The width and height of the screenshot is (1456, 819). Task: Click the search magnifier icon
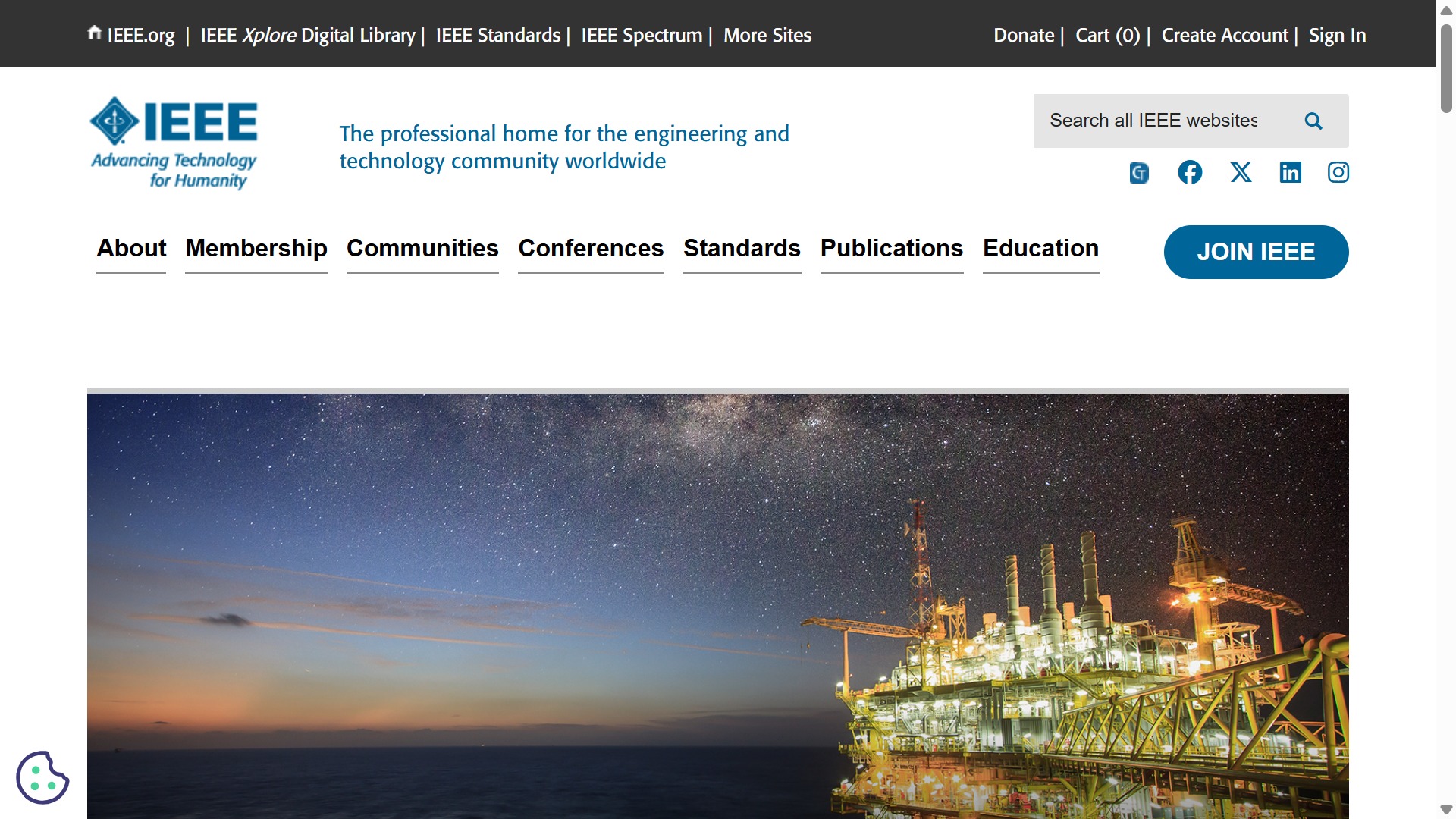(1313, 121)
